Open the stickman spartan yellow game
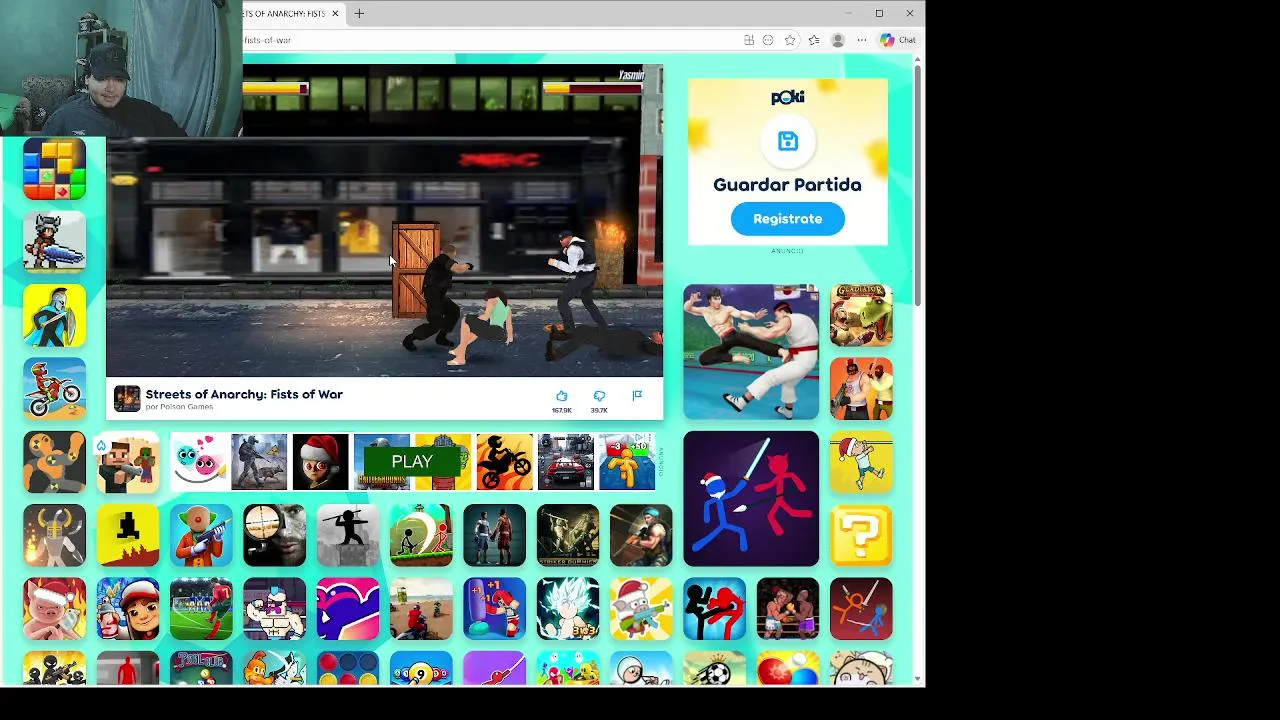The width and height of the screenshot is (1280, 720). (x=54, y=315)
